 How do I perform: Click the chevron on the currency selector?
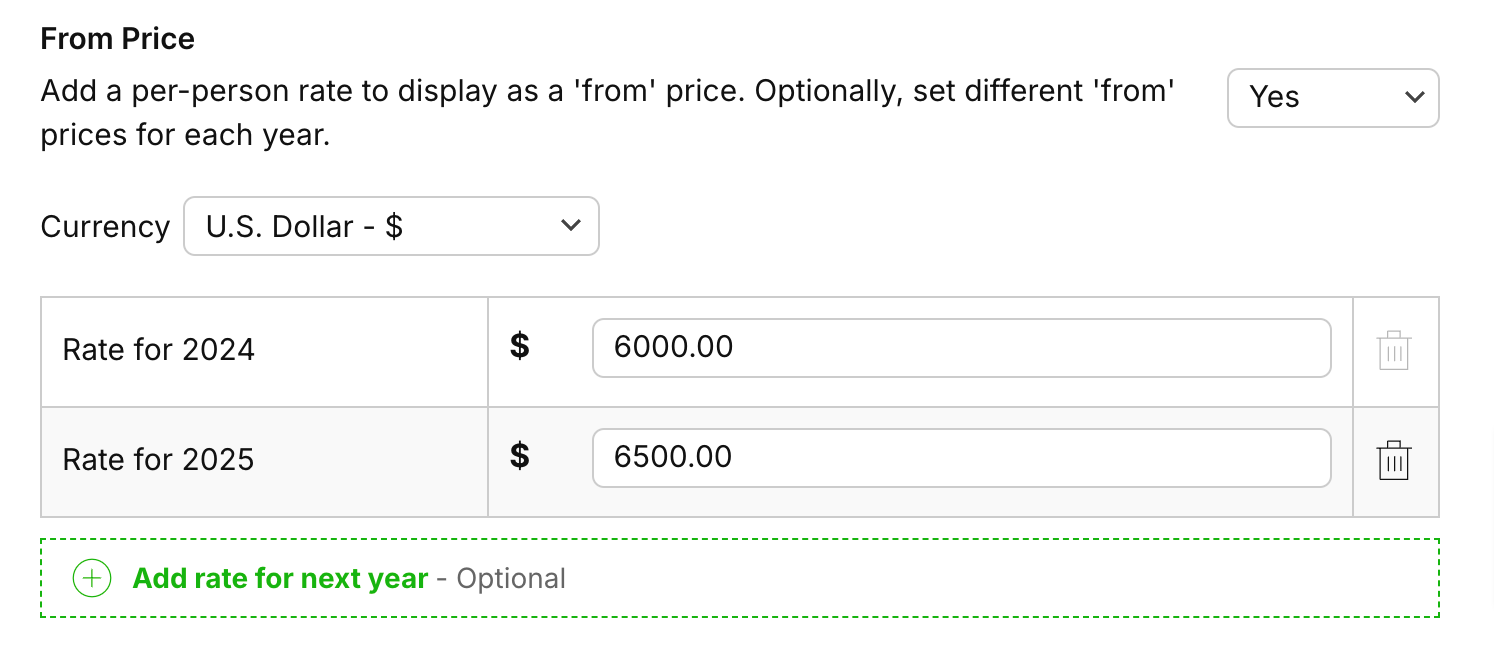571,226
